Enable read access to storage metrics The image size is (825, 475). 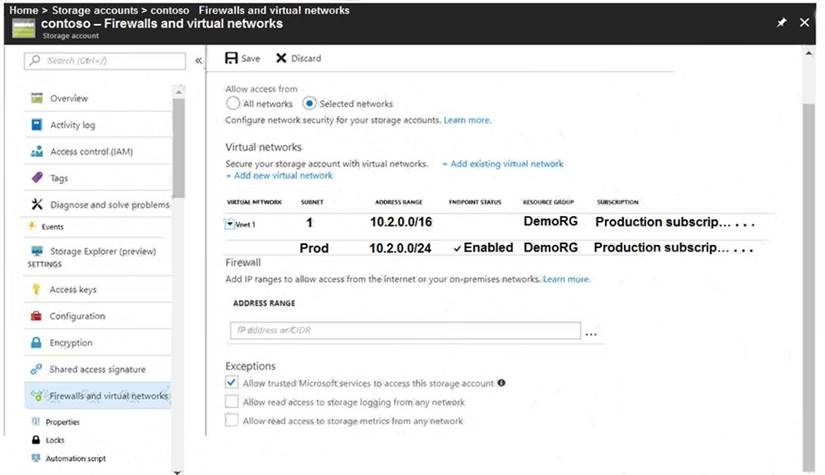click(x=232, y=421)
